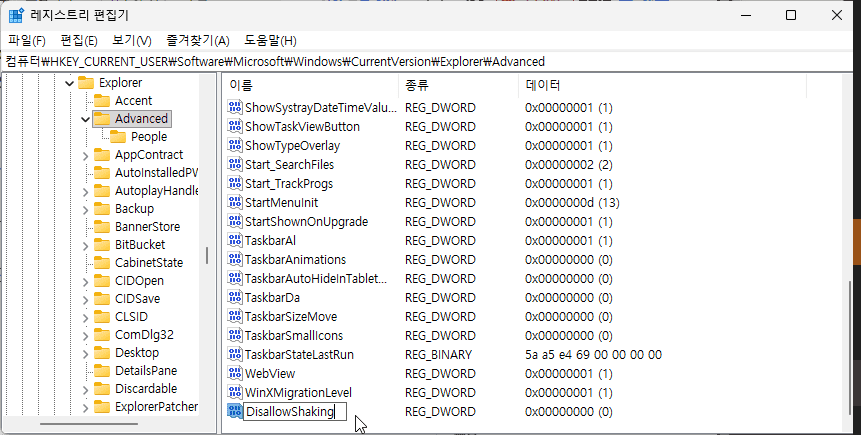Click the registry path address bar

[428, 62]
